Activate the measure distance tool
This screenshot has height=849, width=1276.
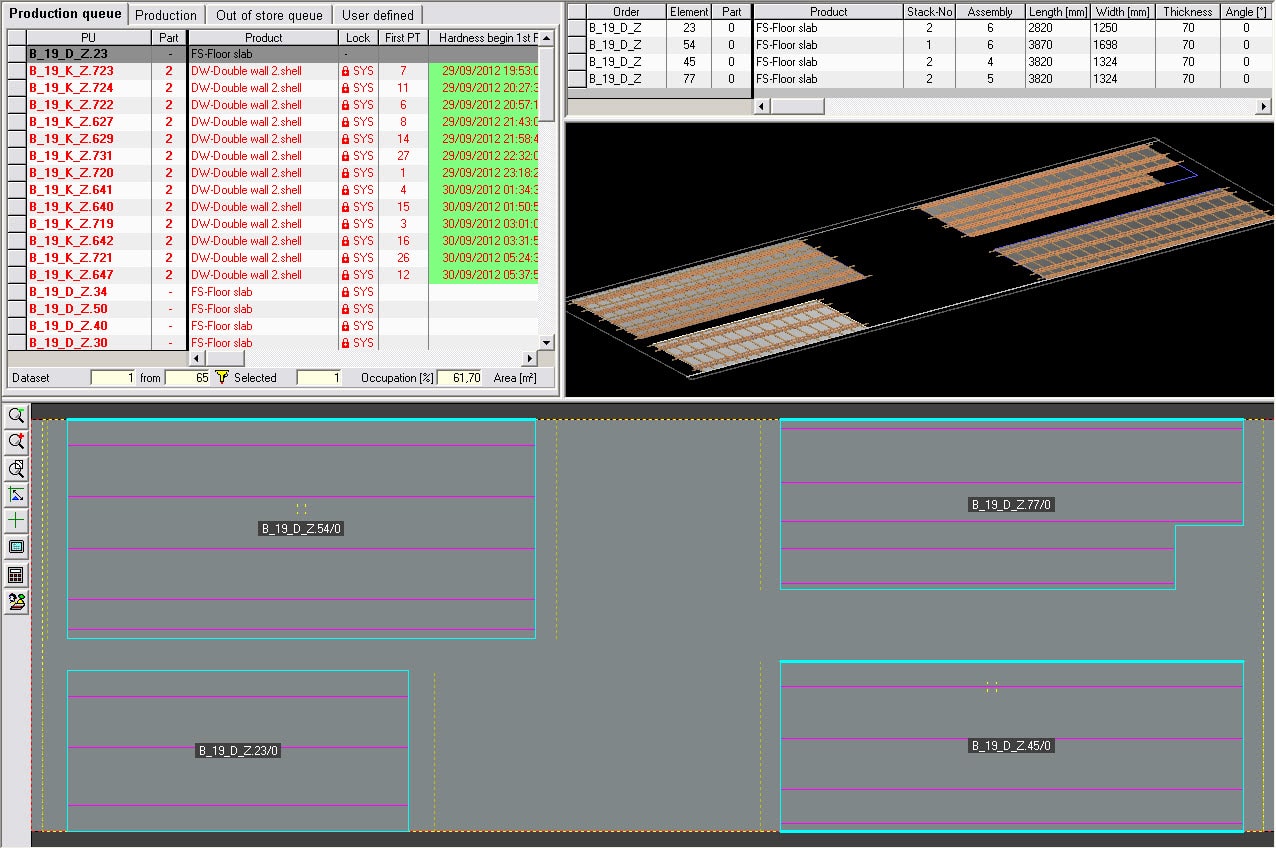16,495
